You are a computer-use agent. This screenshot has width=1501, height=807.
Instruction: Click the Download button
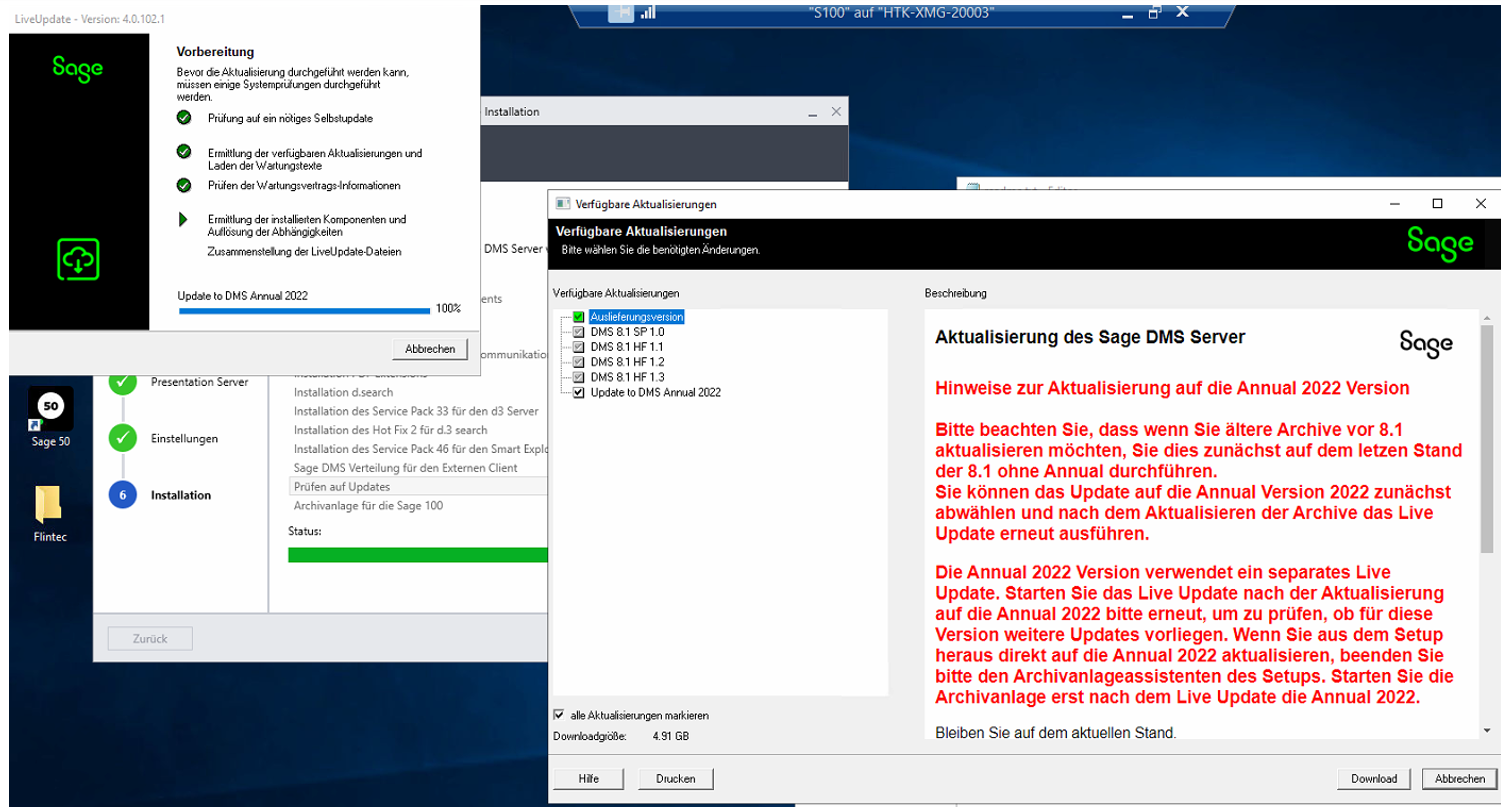pyautogui.click(x=1373, y=779)
